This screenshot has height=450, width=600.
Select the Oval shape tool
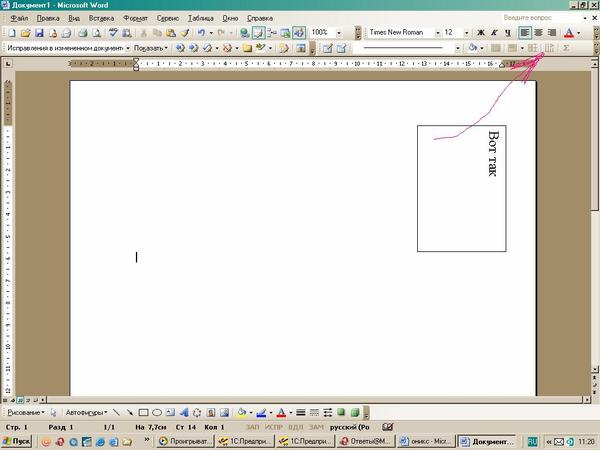157,412
